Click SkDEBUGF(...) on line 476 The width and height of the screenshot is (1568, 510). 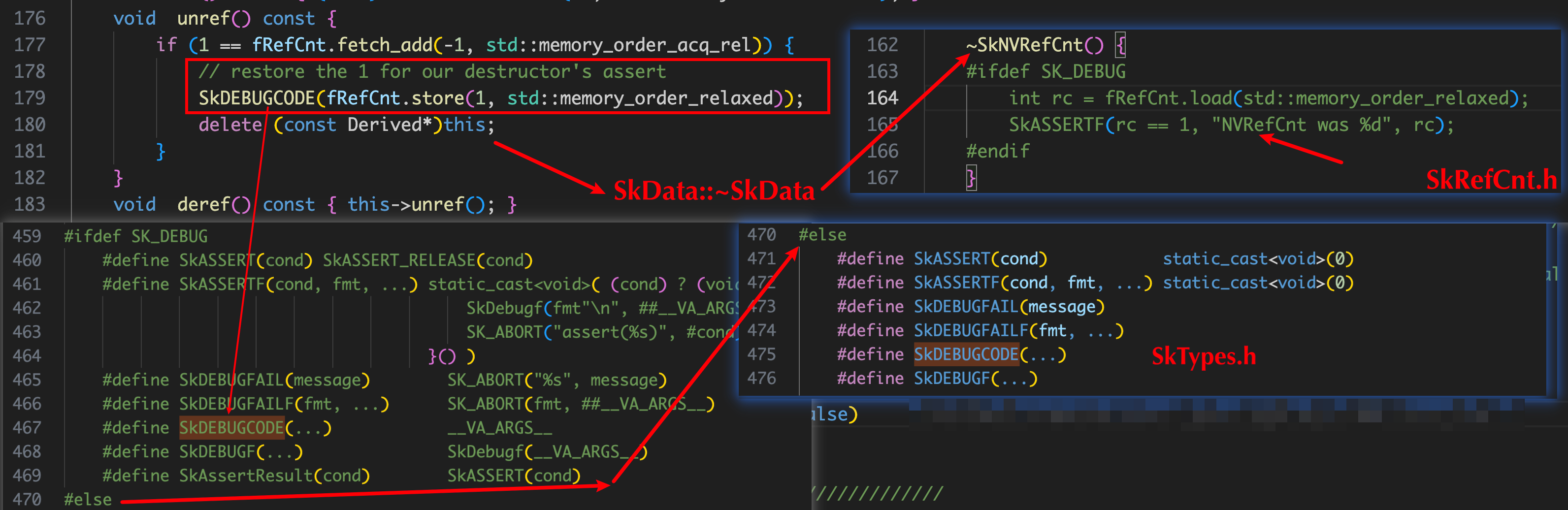[x=976, y=379]
